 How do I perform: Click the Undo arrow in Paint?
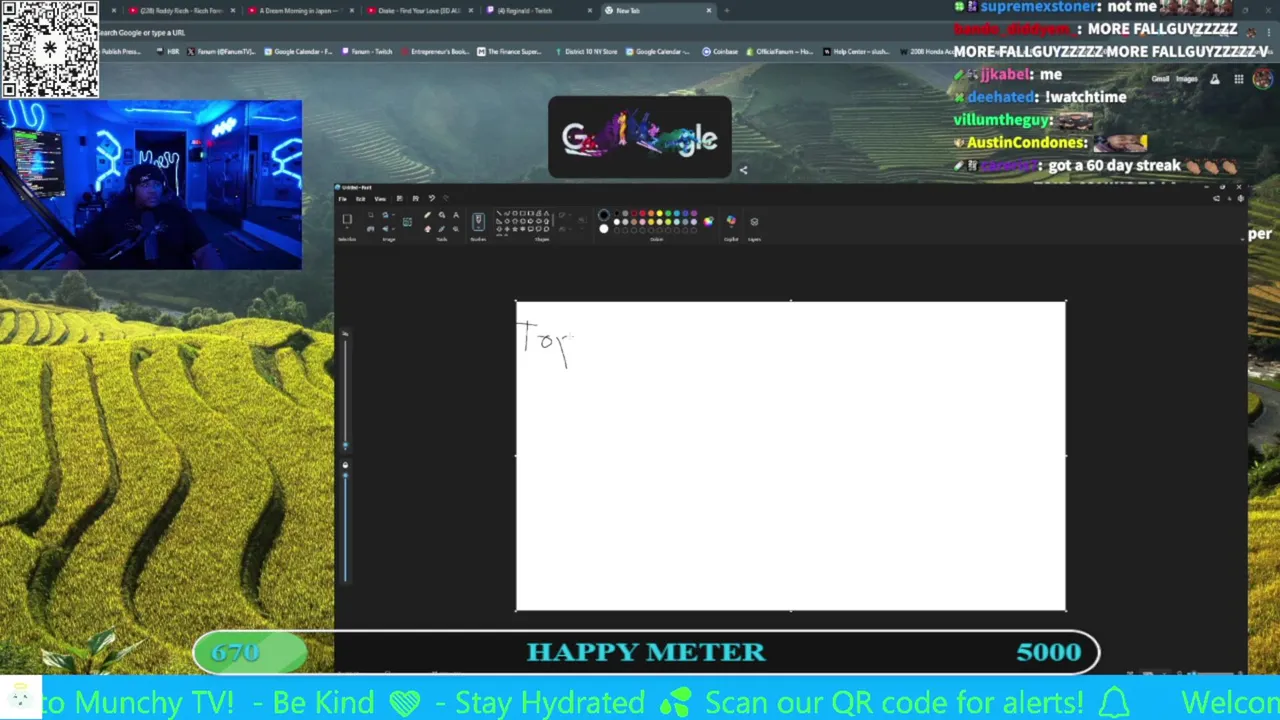[432, 199]
